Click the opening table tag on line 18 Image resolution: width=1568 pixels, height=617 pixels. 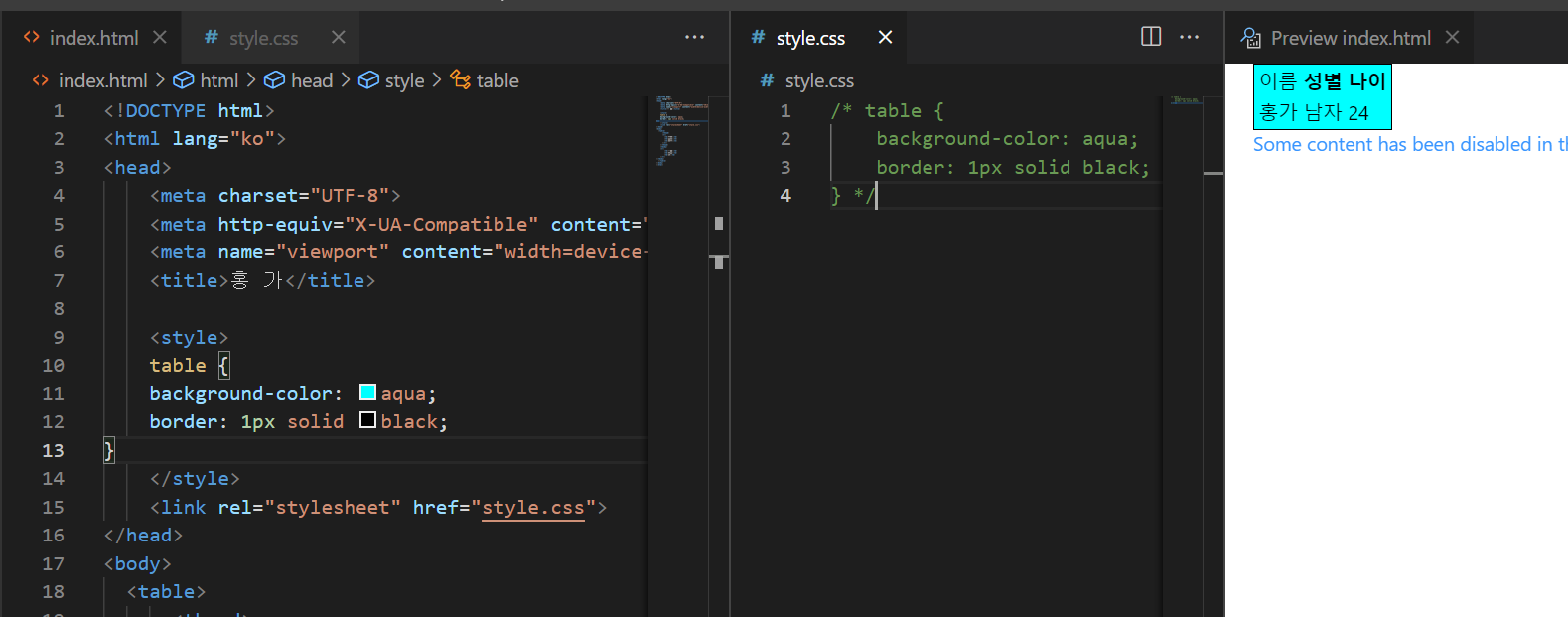[166, 591]
